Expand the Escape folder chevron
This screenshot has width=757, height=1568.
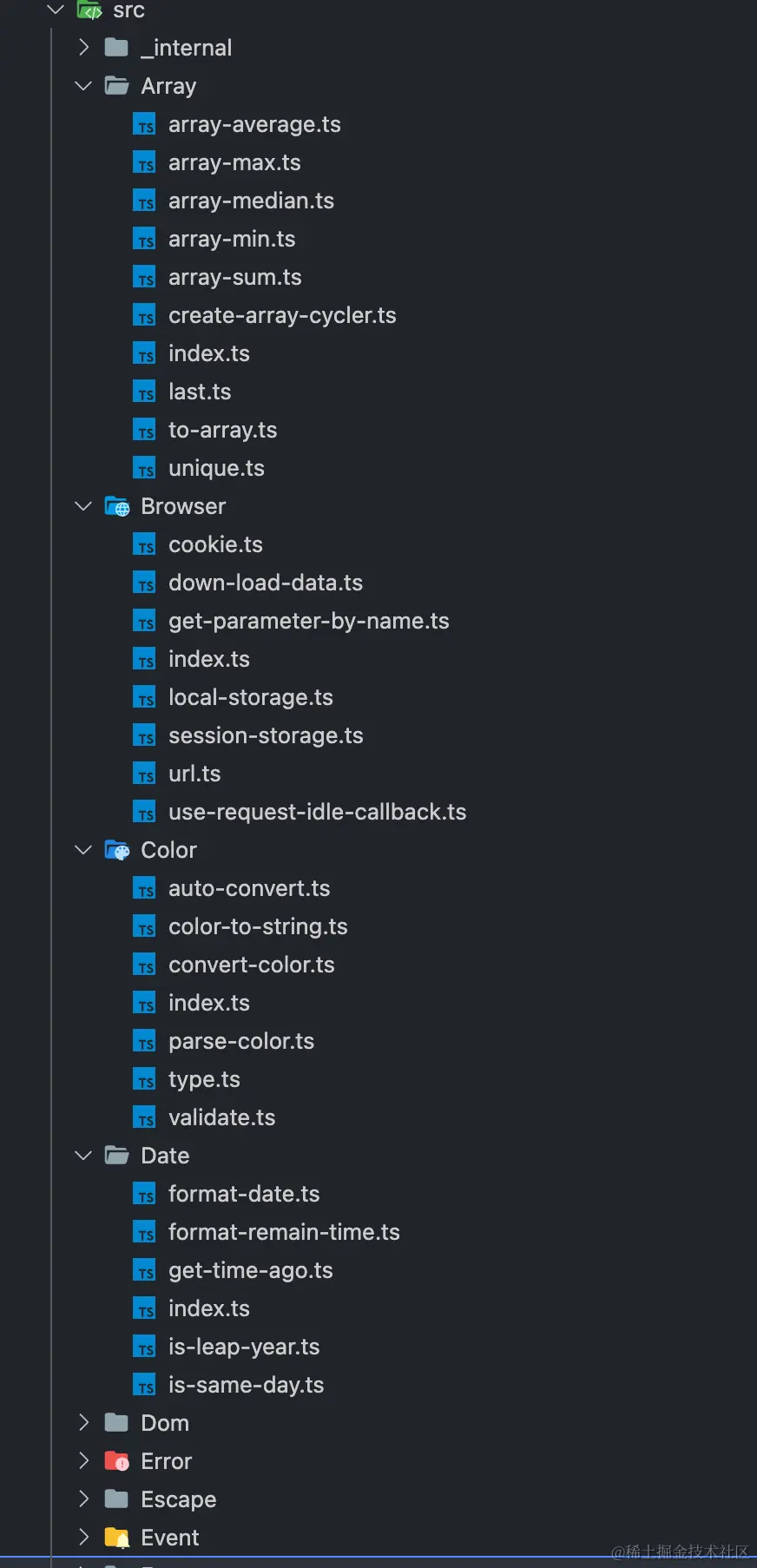83,1499
